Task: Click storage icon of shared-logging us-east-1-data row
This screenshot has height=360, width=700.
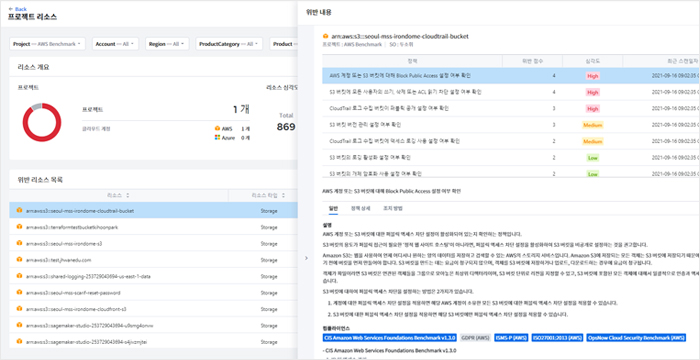Action: (19, 276)
